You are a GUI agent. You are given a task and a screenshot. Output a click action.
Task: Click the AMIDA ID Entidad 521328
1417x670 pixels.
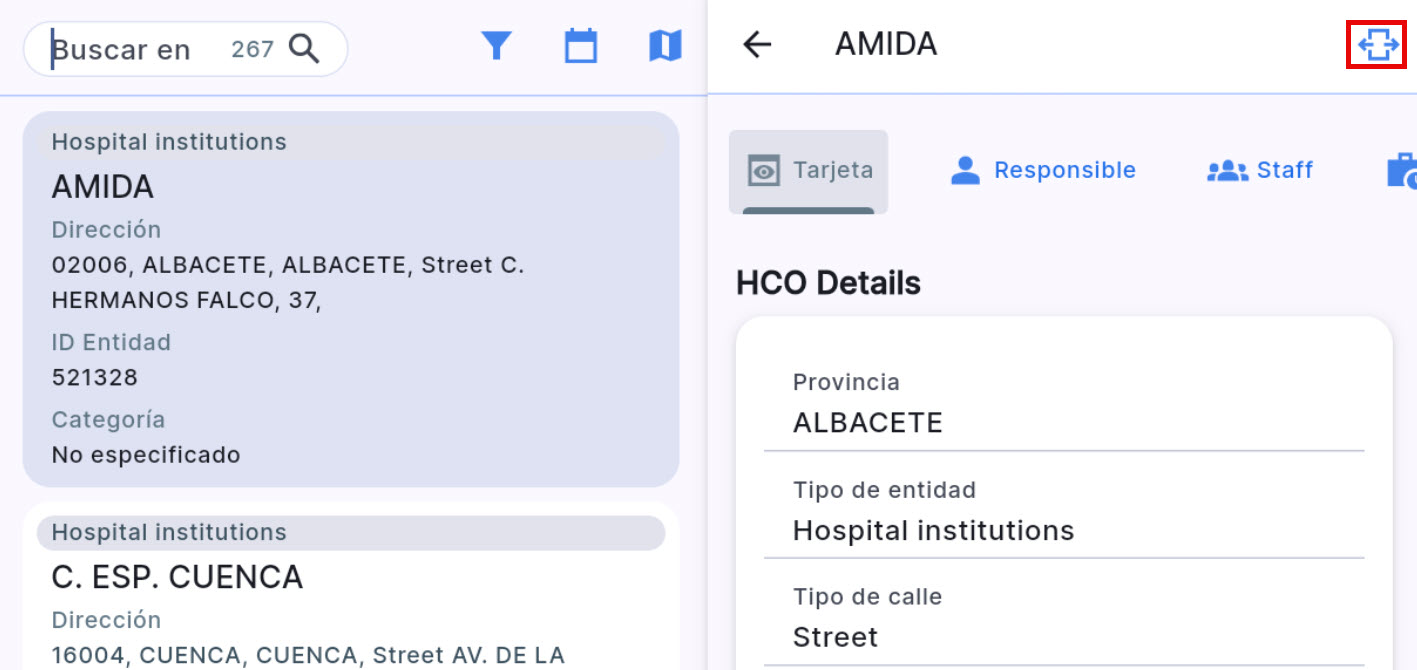point(95,377)
